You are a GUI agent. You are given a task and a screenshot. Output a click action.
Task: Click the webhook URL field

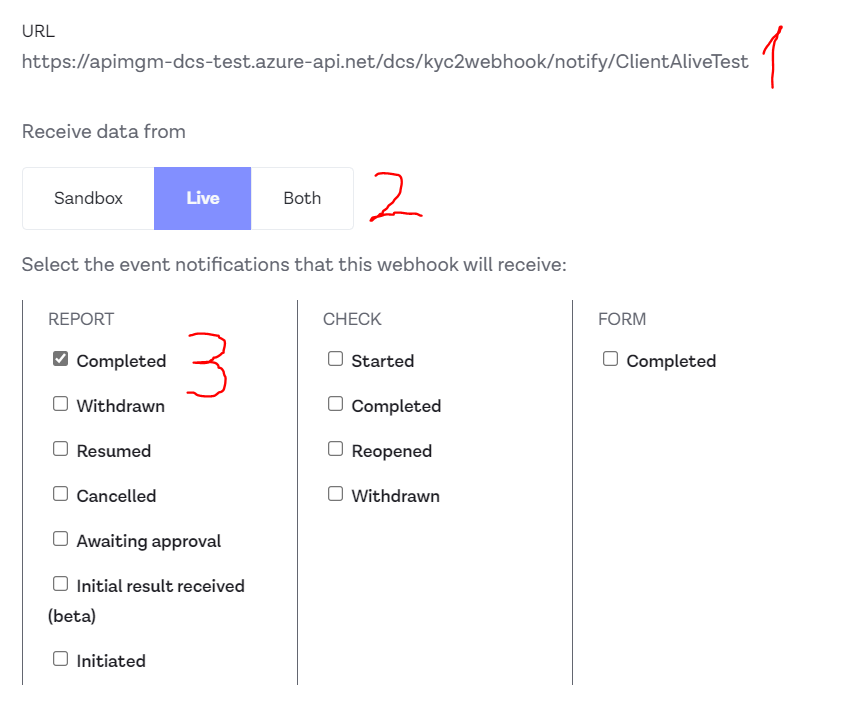(385, 62)
